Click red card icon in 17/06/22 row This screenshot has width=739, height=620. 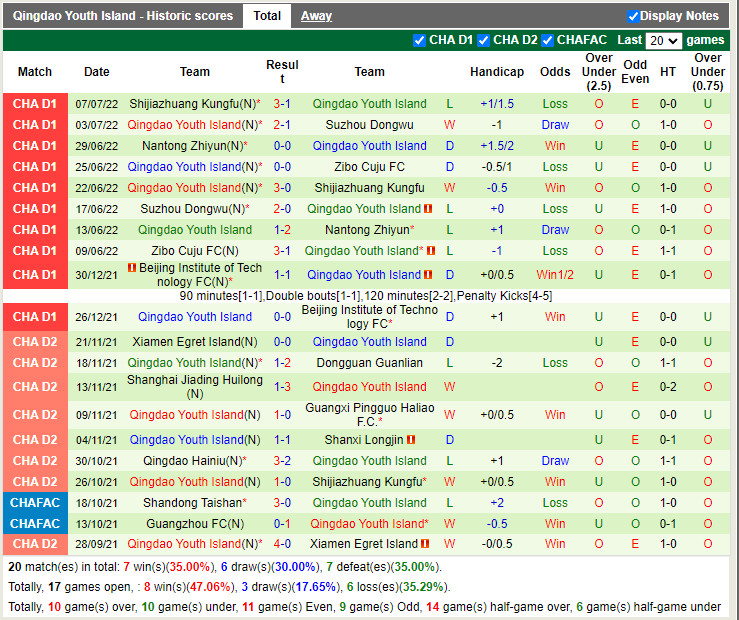(x=427, y=209)
